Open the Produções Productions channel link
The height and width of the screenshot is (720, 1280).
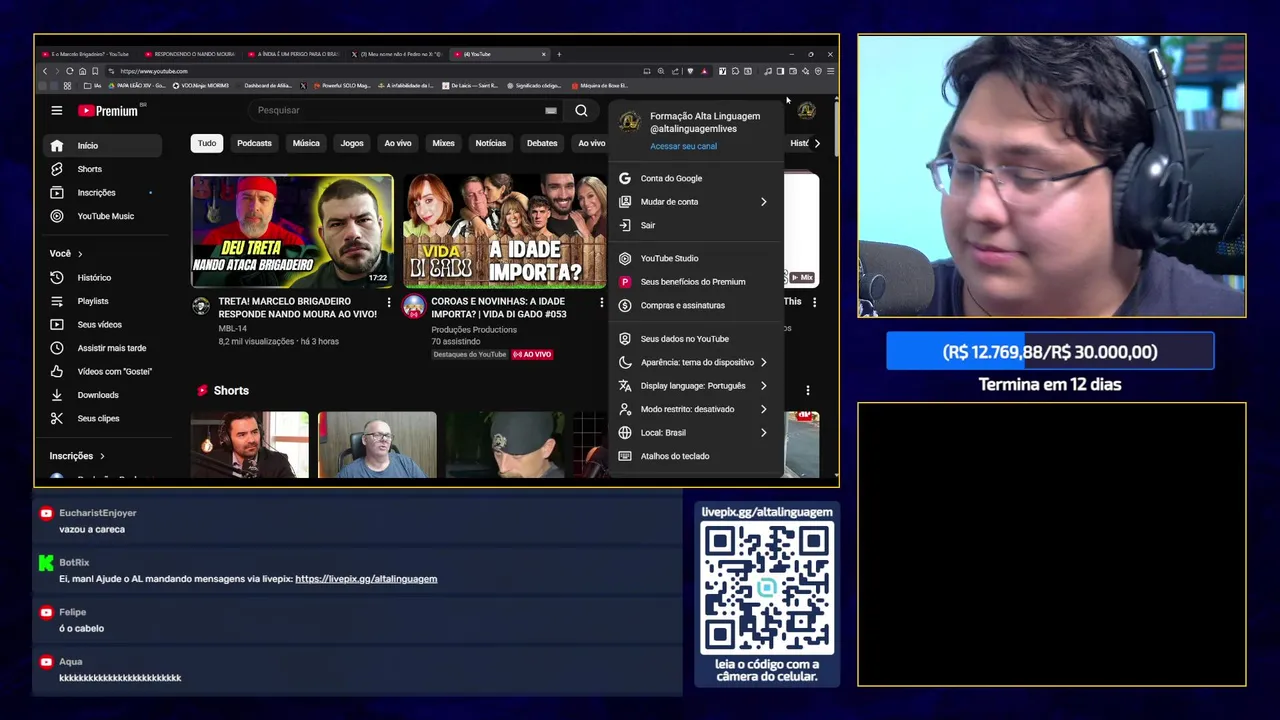click(x=474, y=330)
